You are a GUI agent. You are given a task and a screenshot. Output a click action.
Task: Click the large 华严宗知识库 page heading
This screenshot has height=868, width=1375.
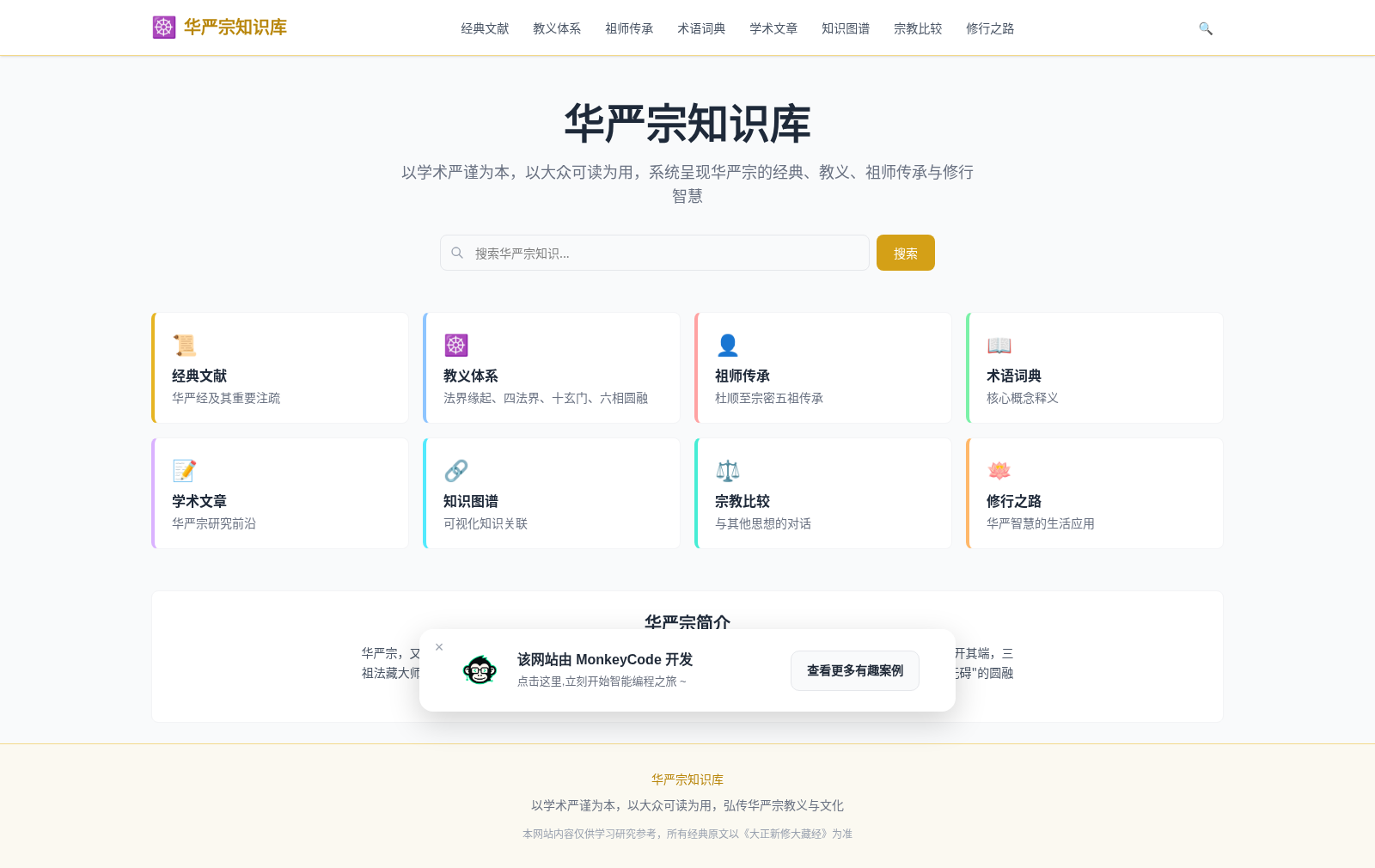687,124
